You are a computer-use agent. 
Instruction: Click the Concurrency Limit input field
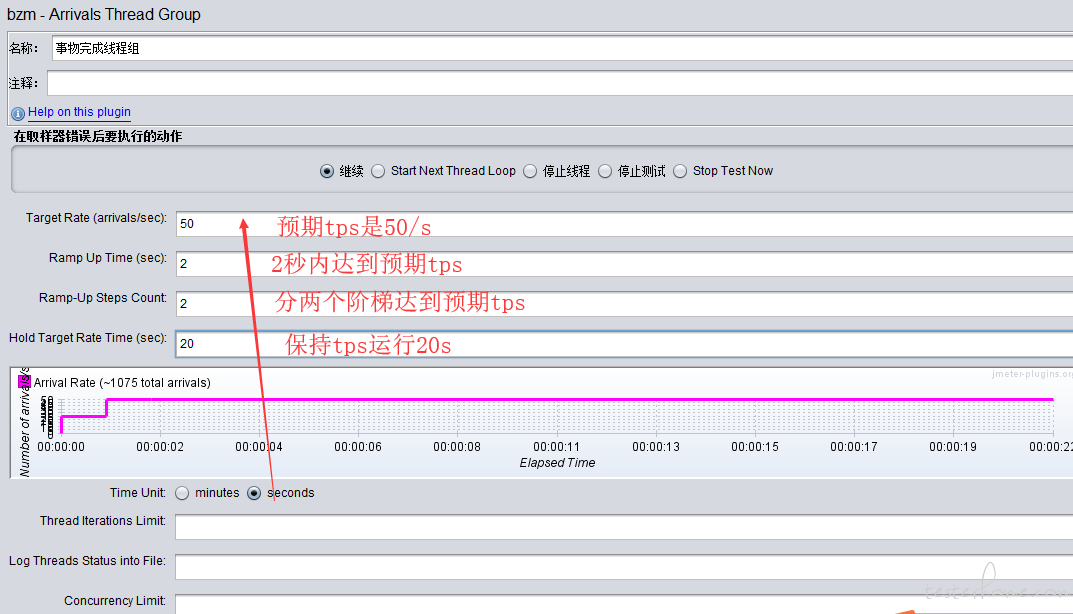pyautogui.click(x=620, y=604)
